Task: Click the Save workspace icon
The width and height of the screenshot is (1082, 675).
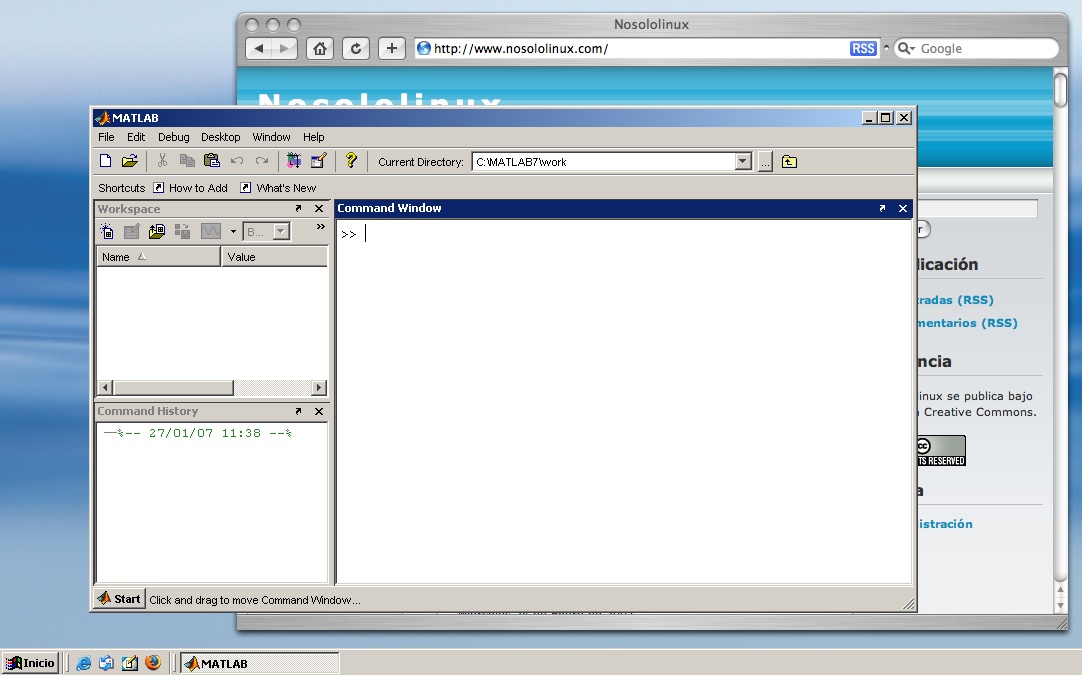Action: [x=182, y=231]
